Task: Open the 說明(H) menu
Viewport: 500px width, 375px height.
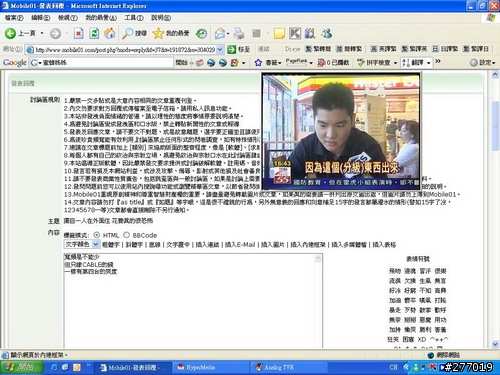Action: [161, 18]
